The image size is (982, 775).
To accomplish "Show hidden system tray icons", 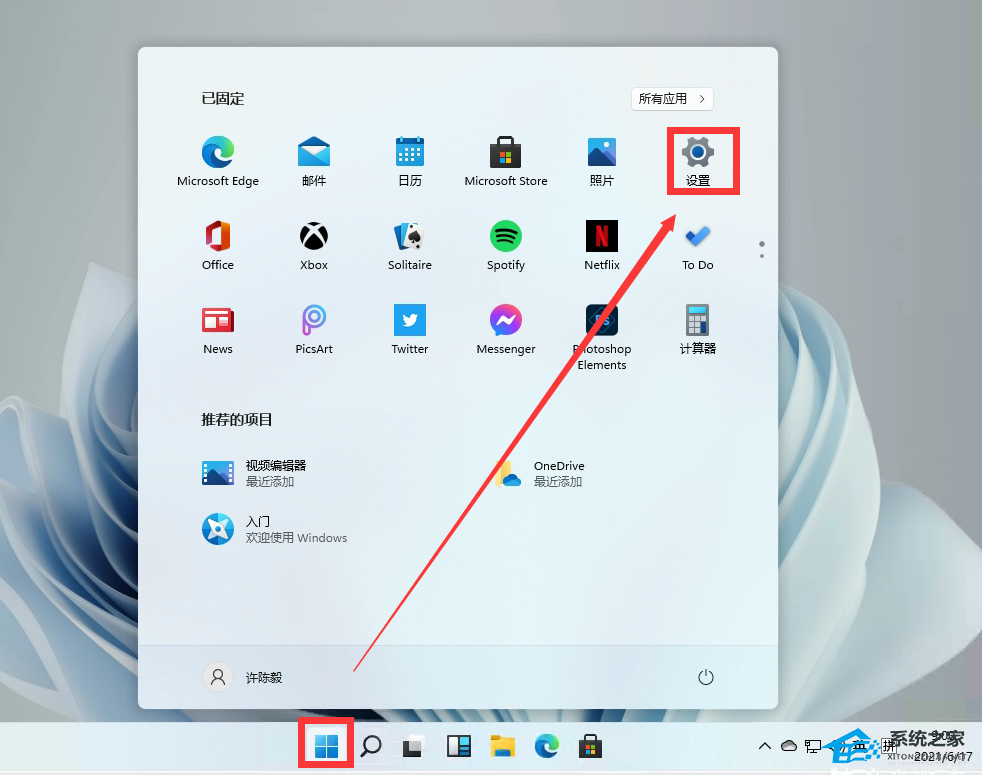I will (x=764, y=745).
